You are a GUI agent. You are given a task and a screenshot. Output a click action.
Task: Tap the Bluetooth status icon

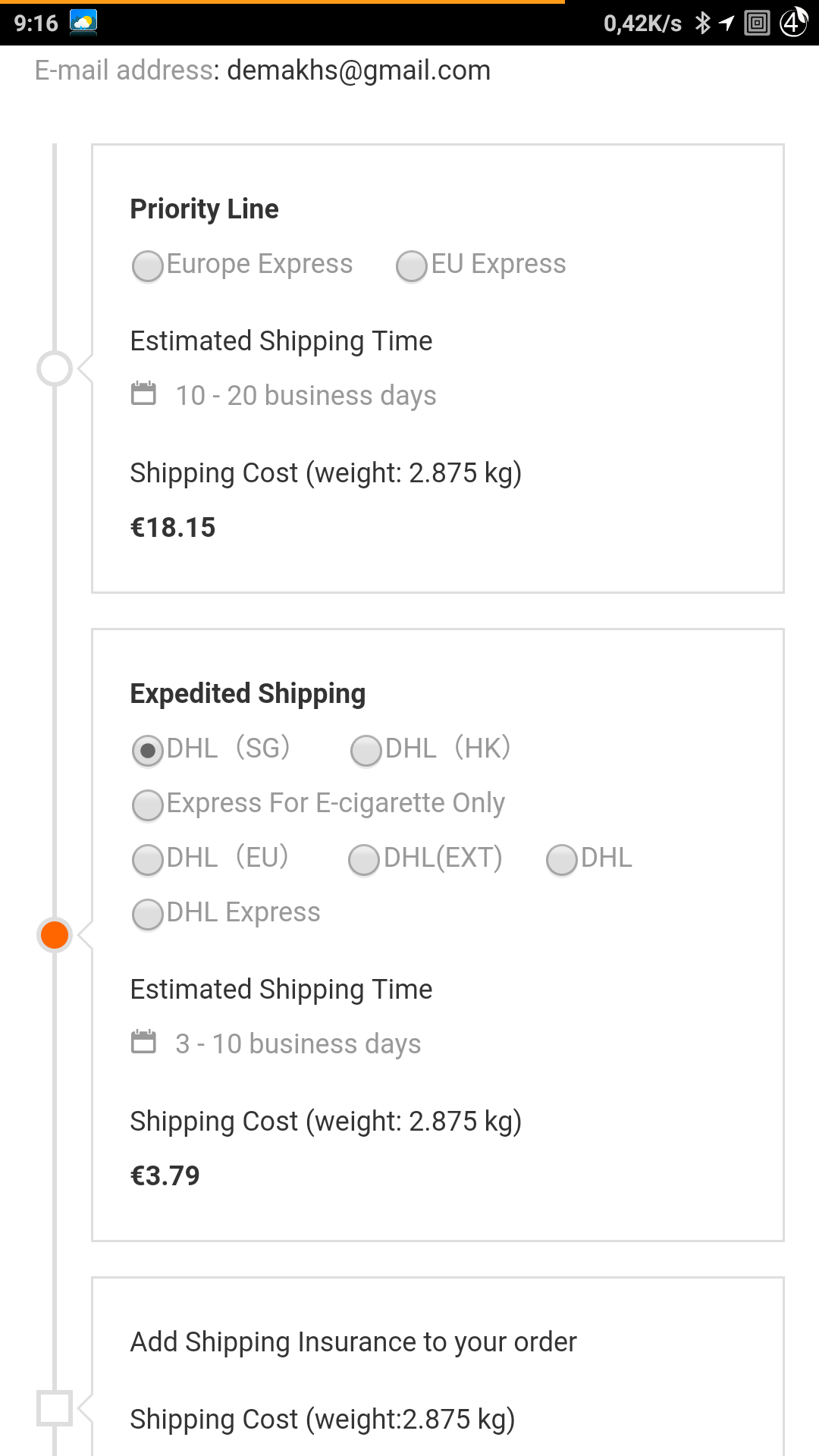click(x=703, y=23)
